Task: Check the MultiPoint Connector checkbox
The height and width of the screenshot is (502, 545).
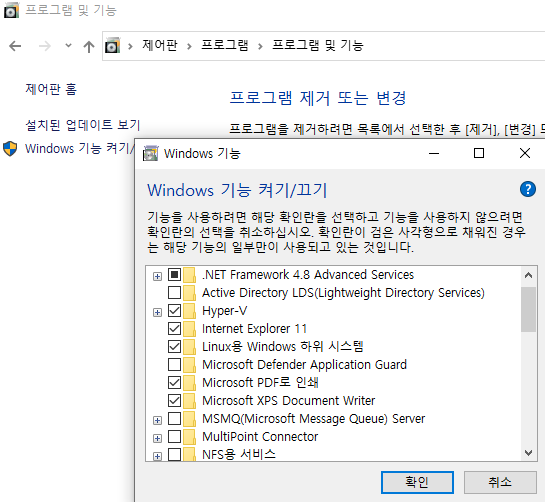Action: click(x=174, y=437)
